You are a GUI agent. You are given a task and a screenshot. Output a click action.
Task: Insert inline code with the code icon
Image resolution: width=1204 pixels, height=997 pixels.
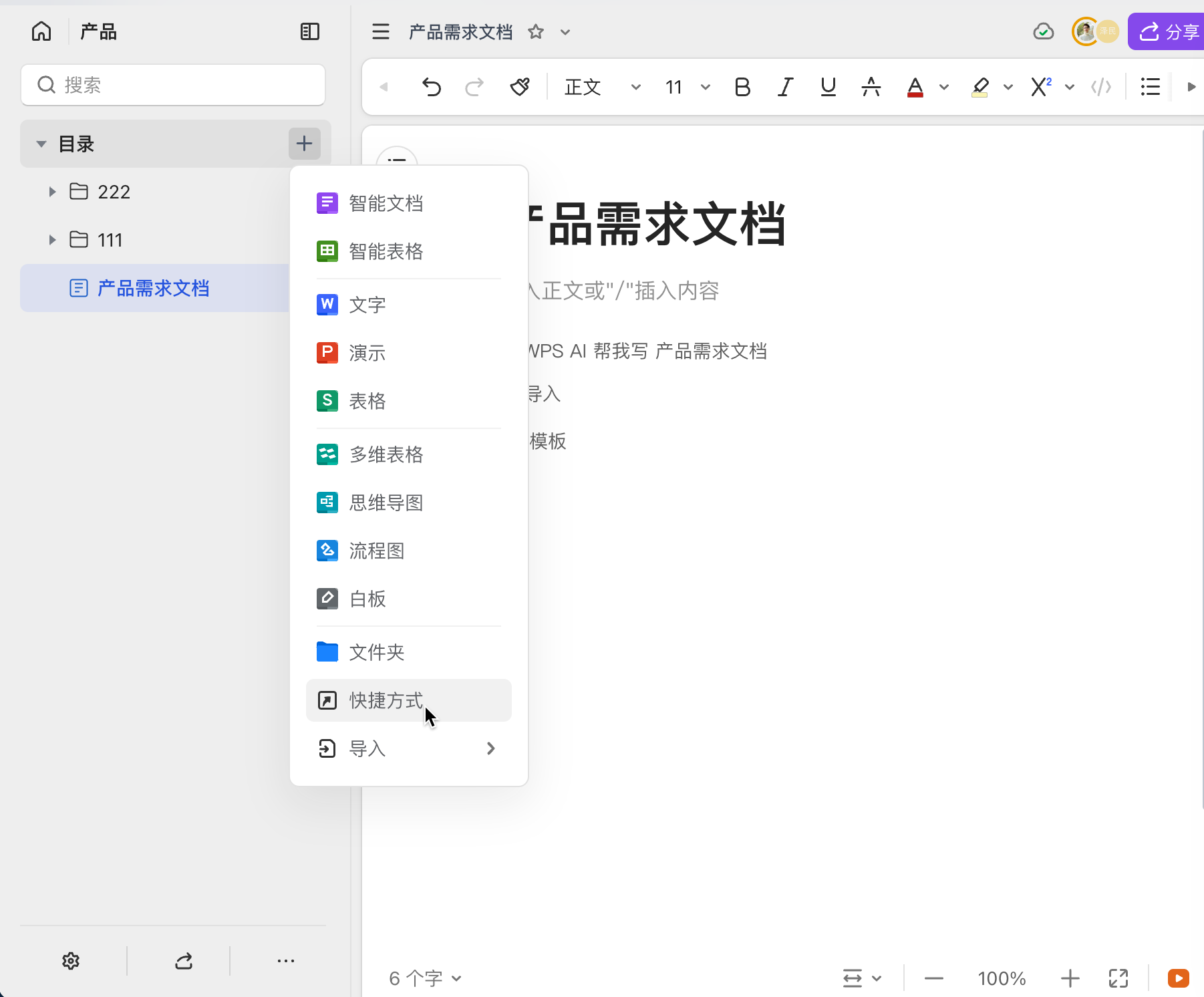coord(1101,87)
